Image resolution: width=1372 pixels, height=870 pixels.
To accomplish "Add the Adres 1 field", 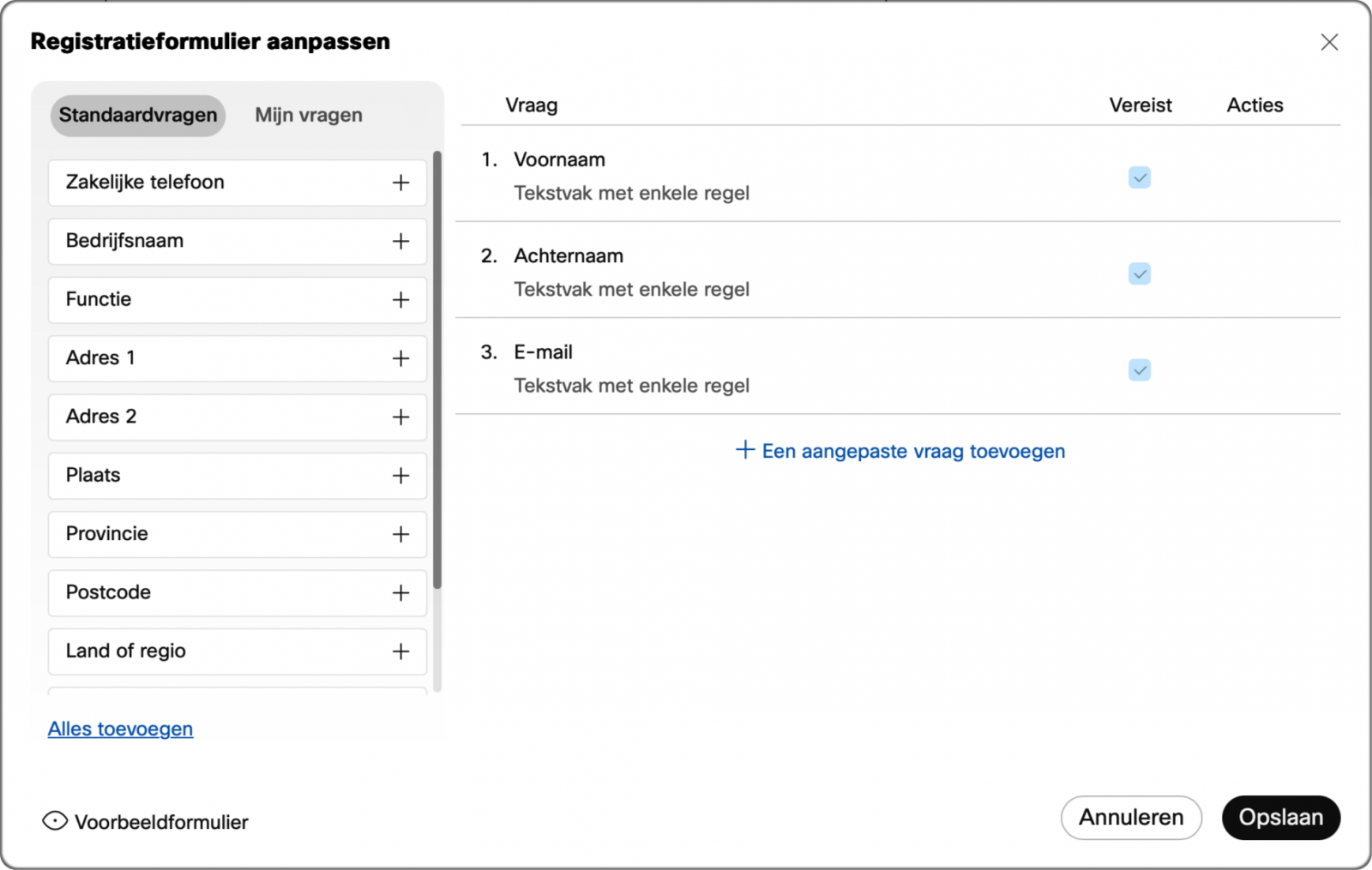I will coord(400,358).
